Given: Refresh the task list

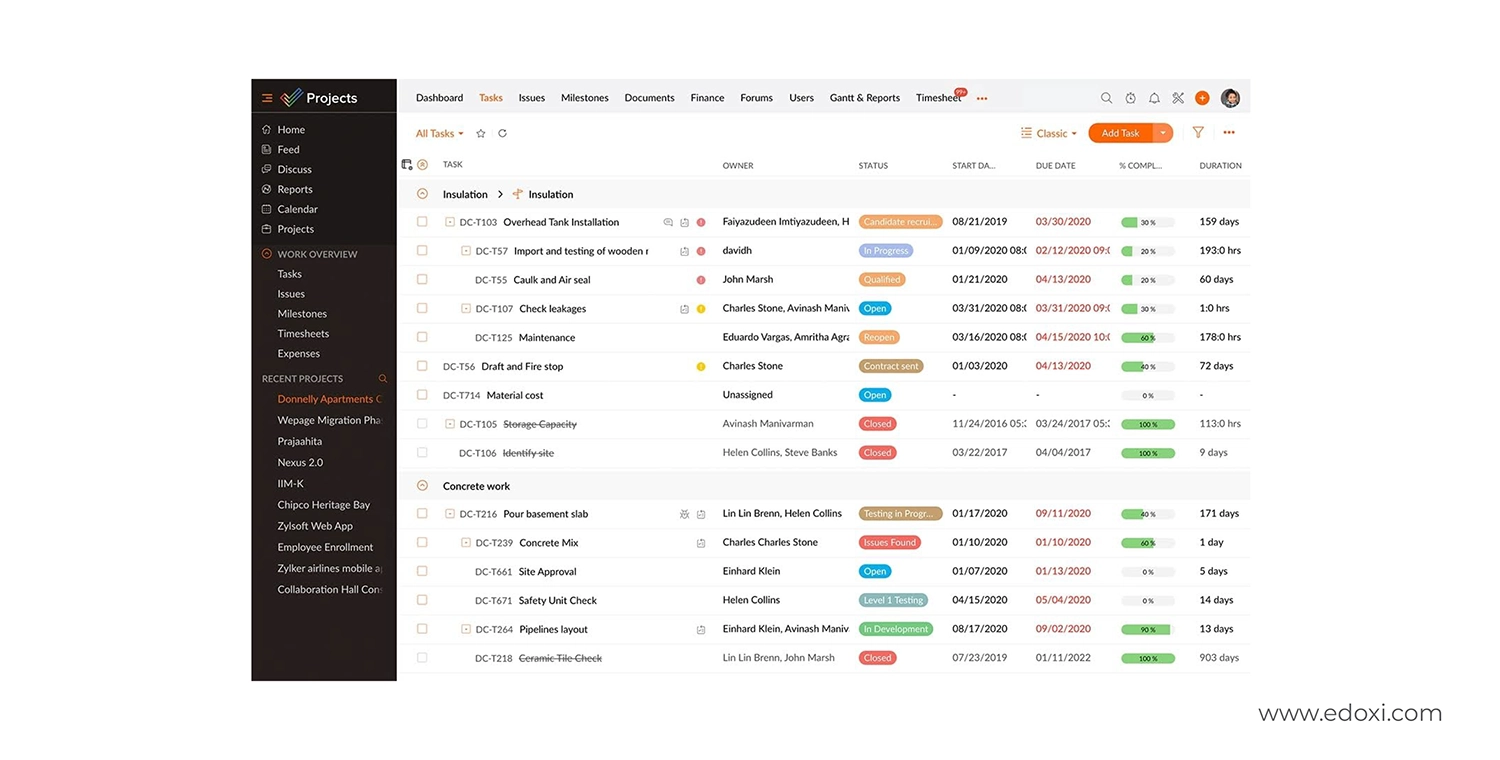Looking at the screenshot, I should click(502, 132).
